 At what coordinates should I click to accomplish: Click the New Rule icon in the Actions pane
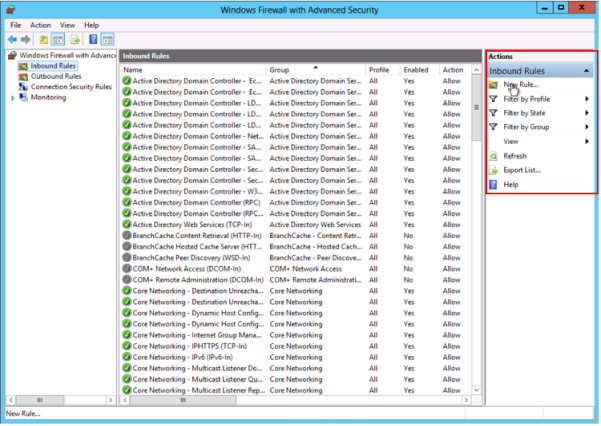pos(493,85)
